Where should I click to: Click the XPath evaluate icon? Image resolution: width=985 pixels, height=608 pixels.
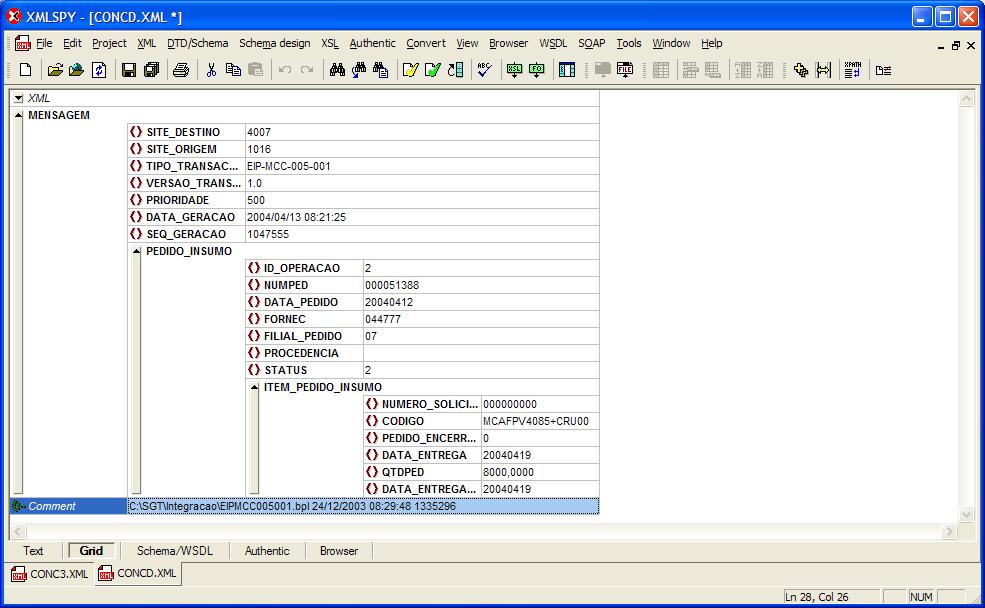coord(851,70)
